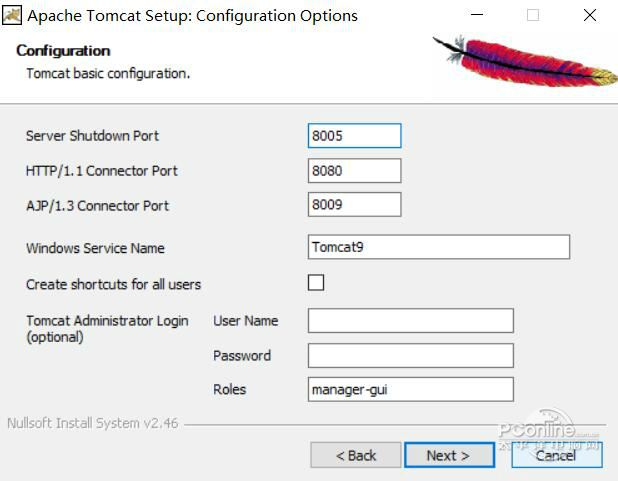Click the Windows Service Name field
618x481 pixels.
tap(438, 247)
